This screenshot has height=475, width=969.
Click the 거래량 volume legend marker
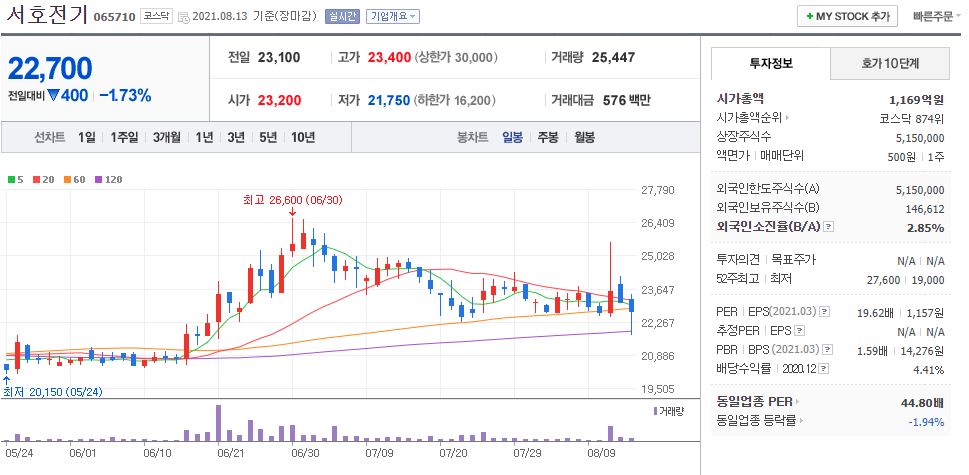click(668, 411)
